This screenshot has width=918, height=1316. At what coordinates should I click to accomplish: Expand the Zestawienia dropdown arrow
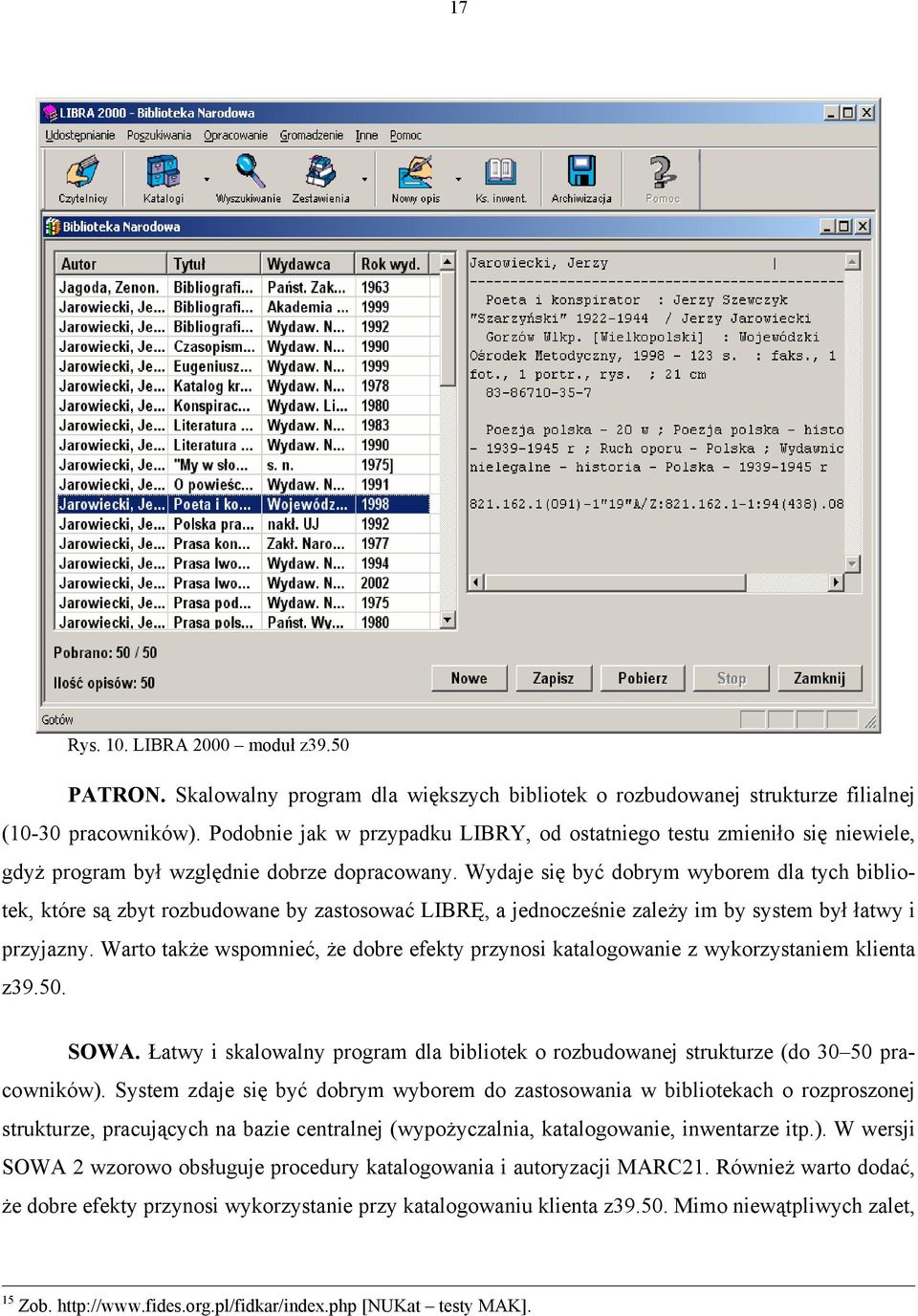tap(364, 179)
